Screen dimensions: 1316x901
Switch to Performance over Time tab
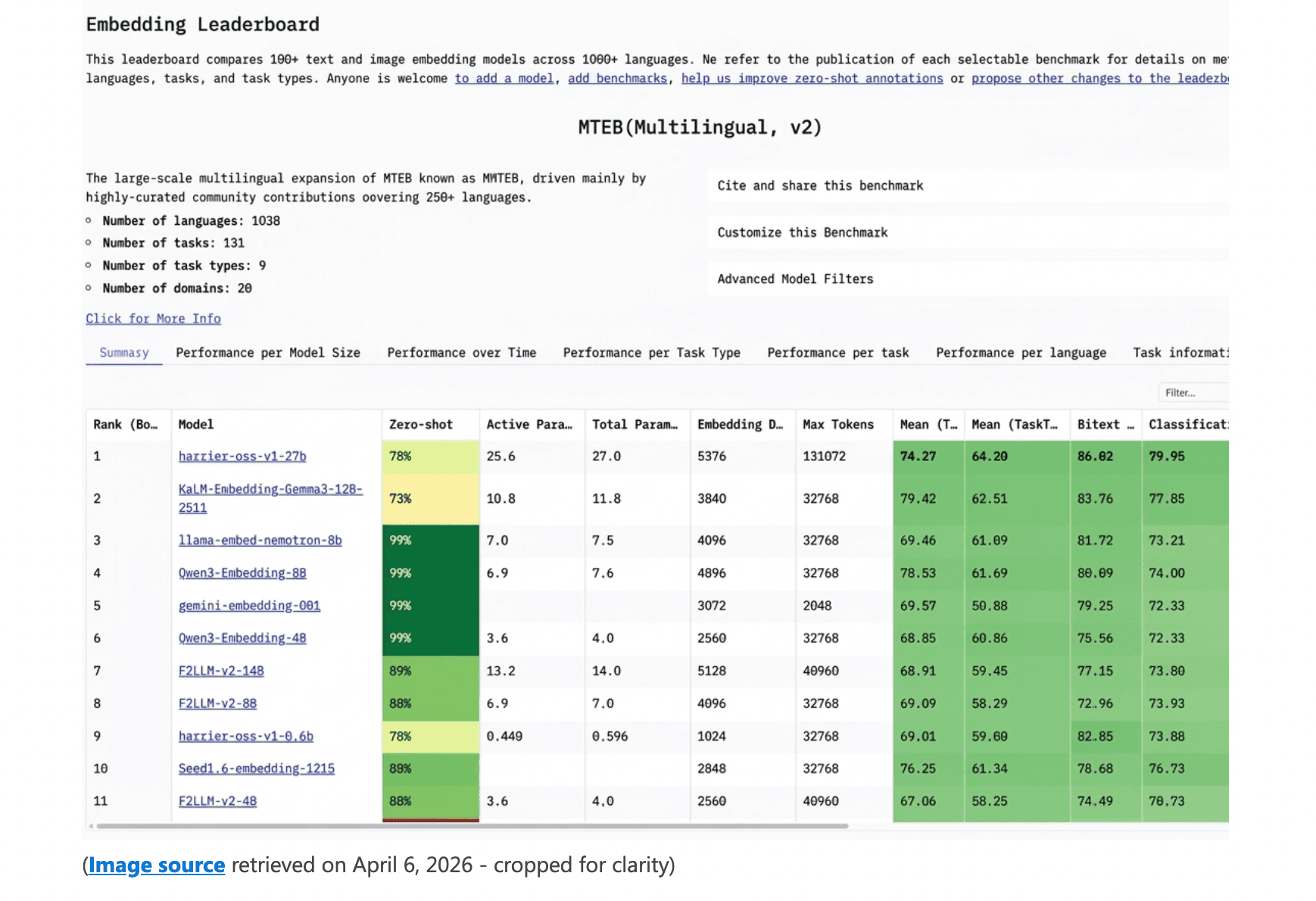point(461,353)
